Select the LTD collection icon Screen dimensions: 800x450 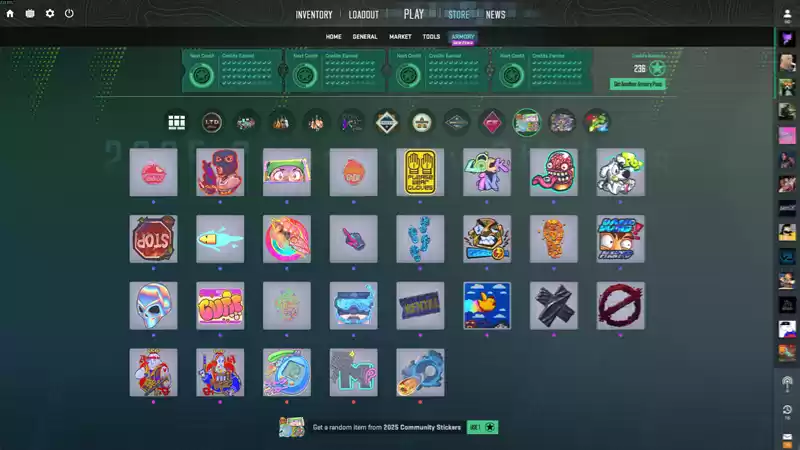211,123
